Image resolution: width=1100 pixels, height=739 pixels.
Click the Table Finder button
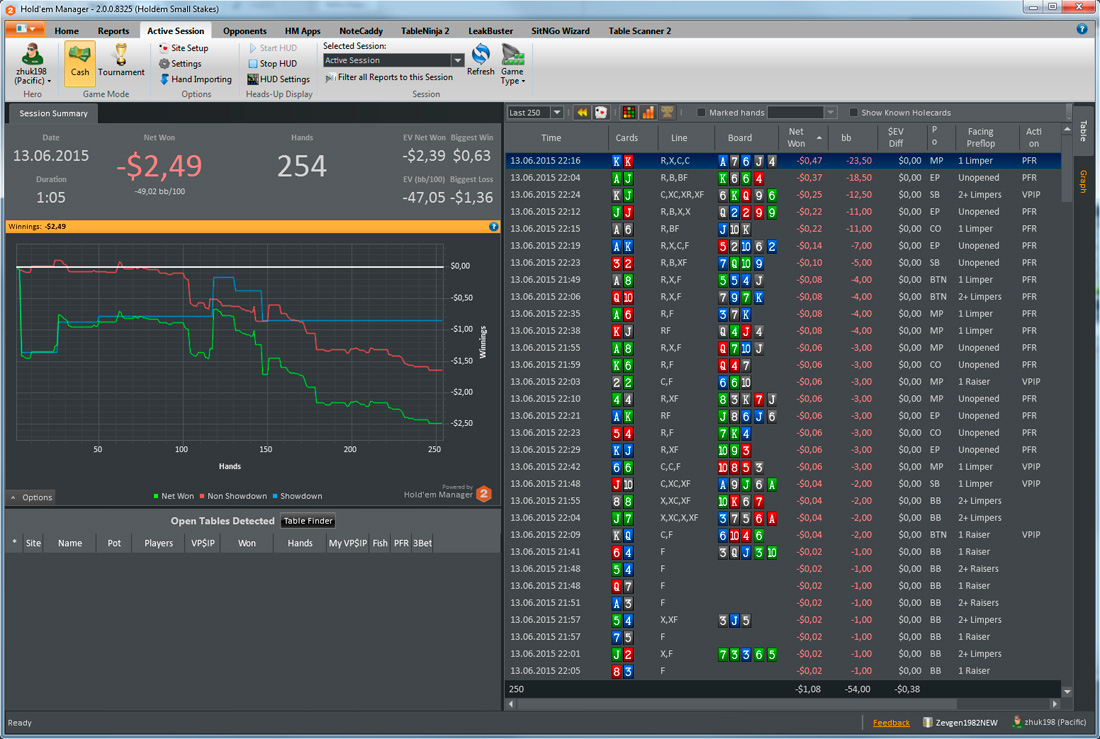(308, 521)
